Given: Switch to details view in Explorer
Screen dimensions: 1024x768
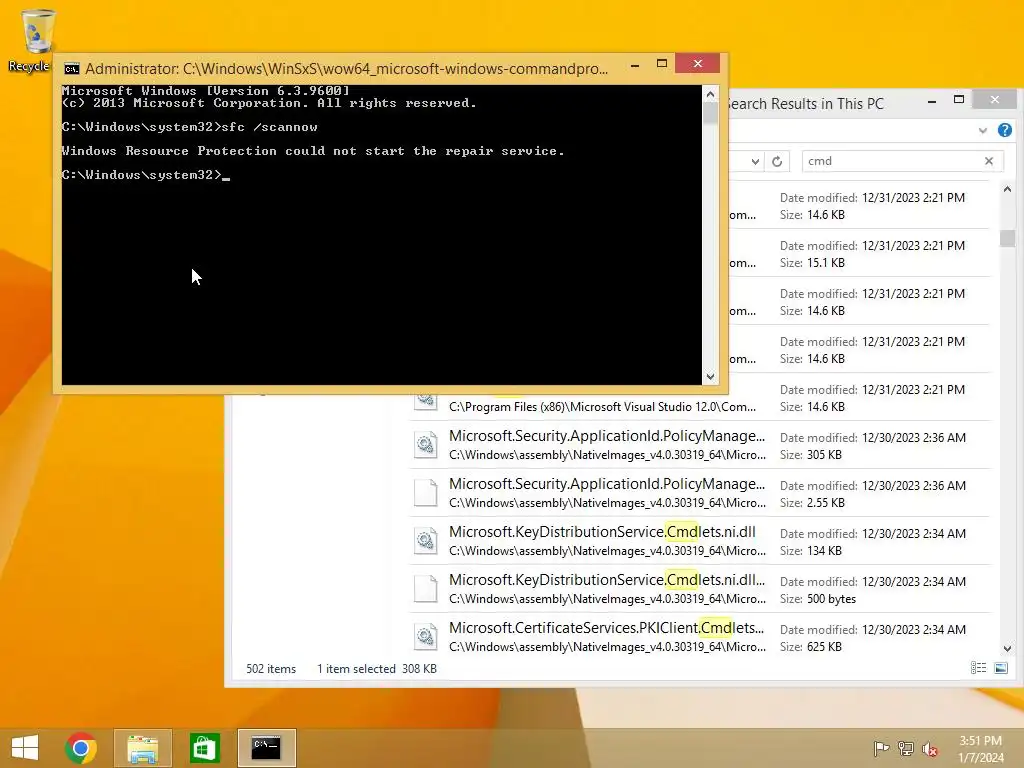Looking at the screenshot, I should point(978,667).
